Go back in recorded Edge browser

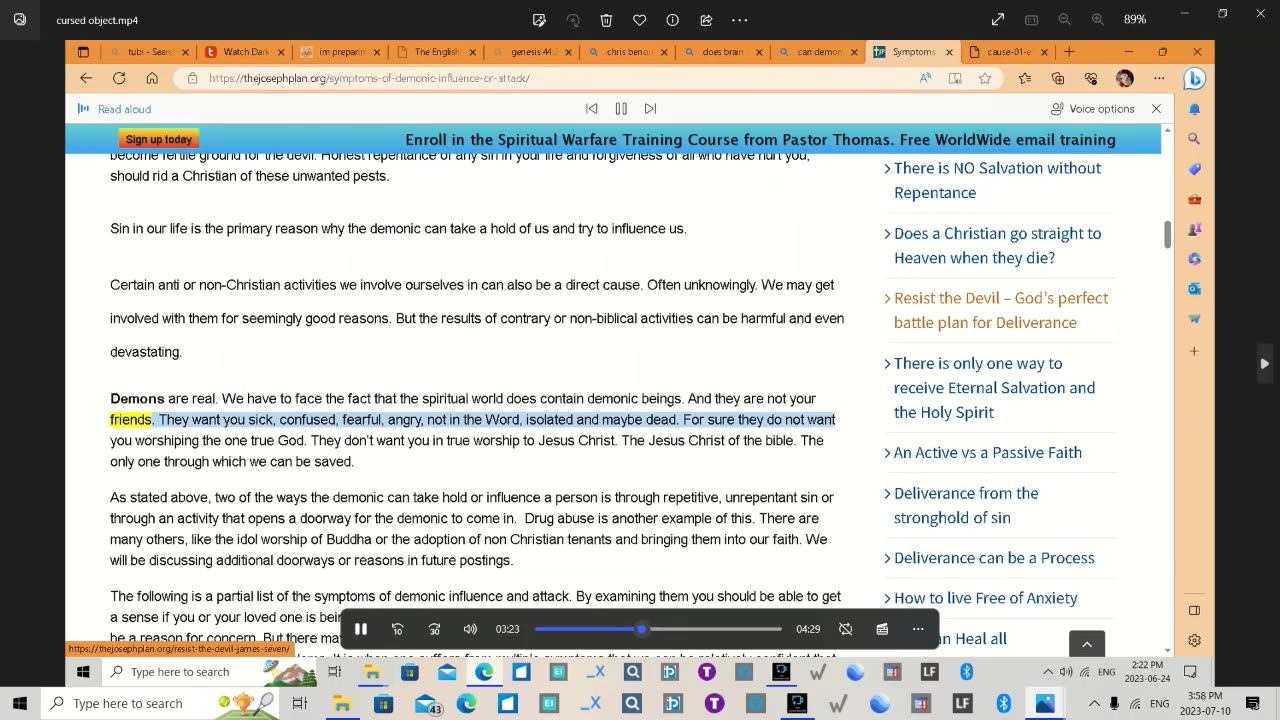coord(86,78)
